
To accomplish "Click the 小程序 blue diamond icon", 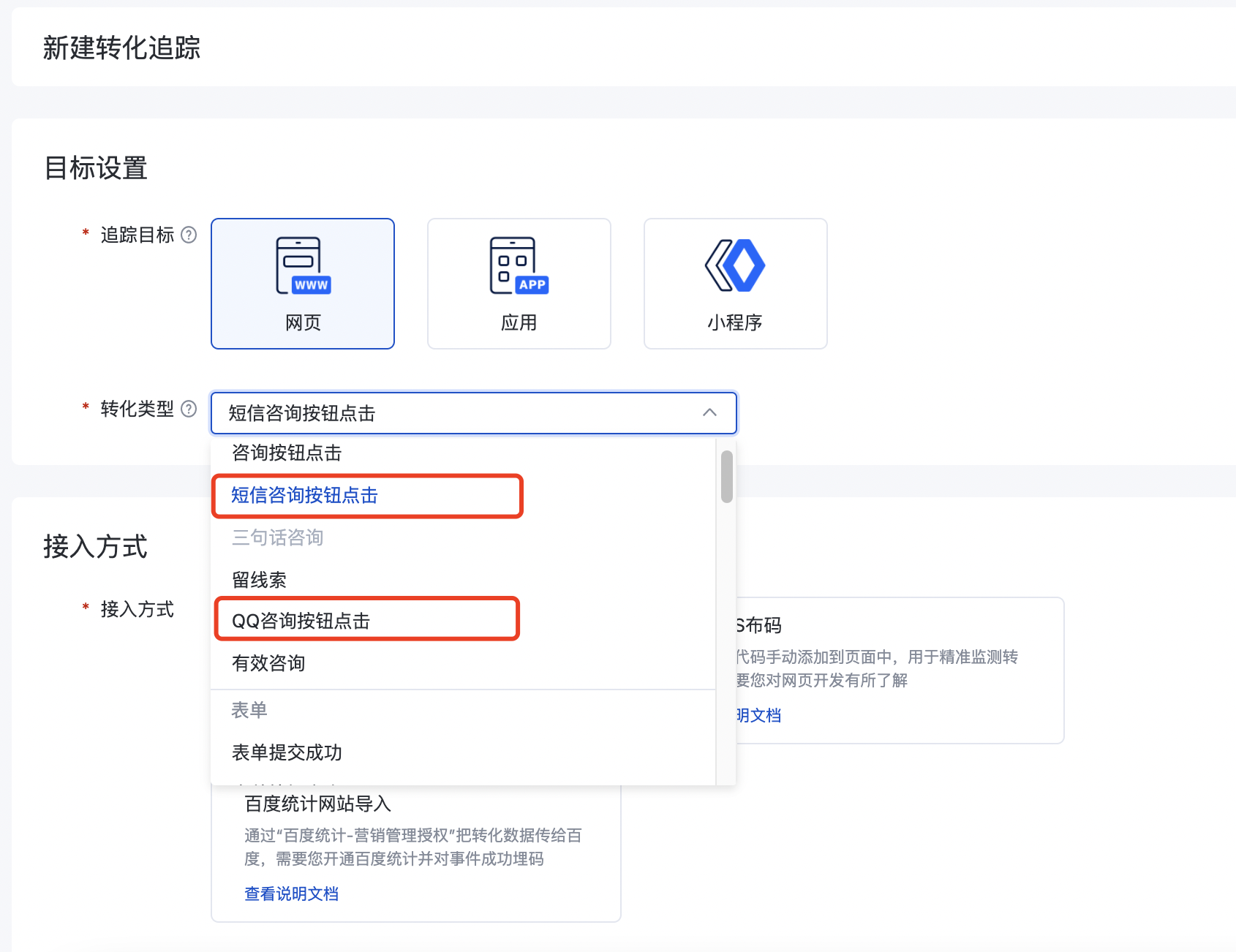I will tap(735, 265).
